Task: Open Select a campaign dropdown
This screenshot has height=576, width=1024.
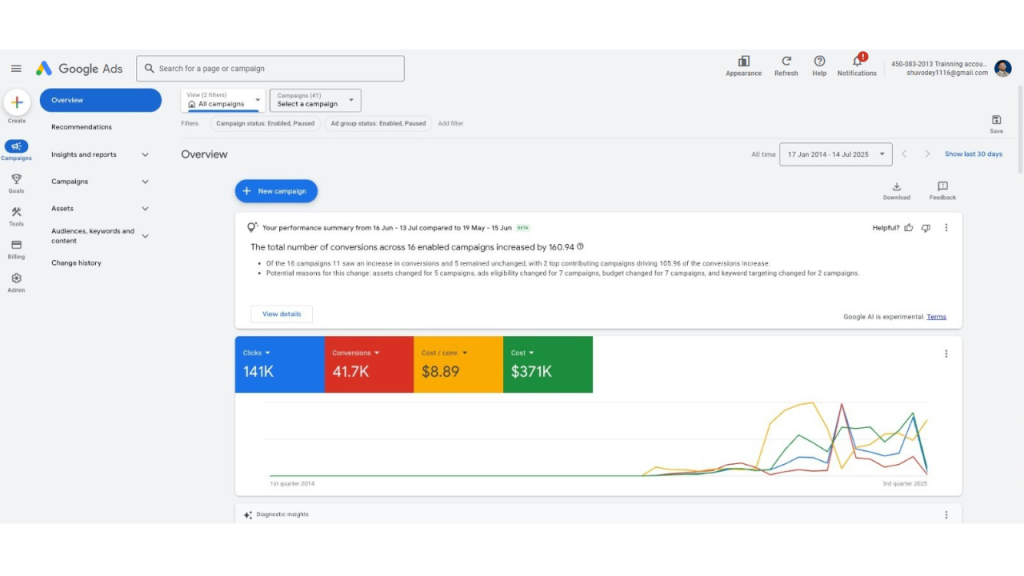Action: [x=315, y=100]
